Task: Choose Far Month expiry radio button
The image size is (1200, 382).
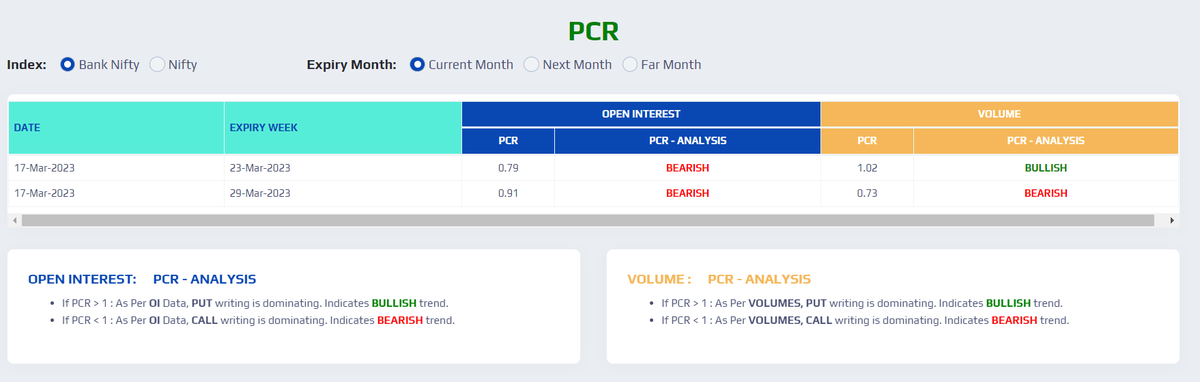Action: coord(630,65)
